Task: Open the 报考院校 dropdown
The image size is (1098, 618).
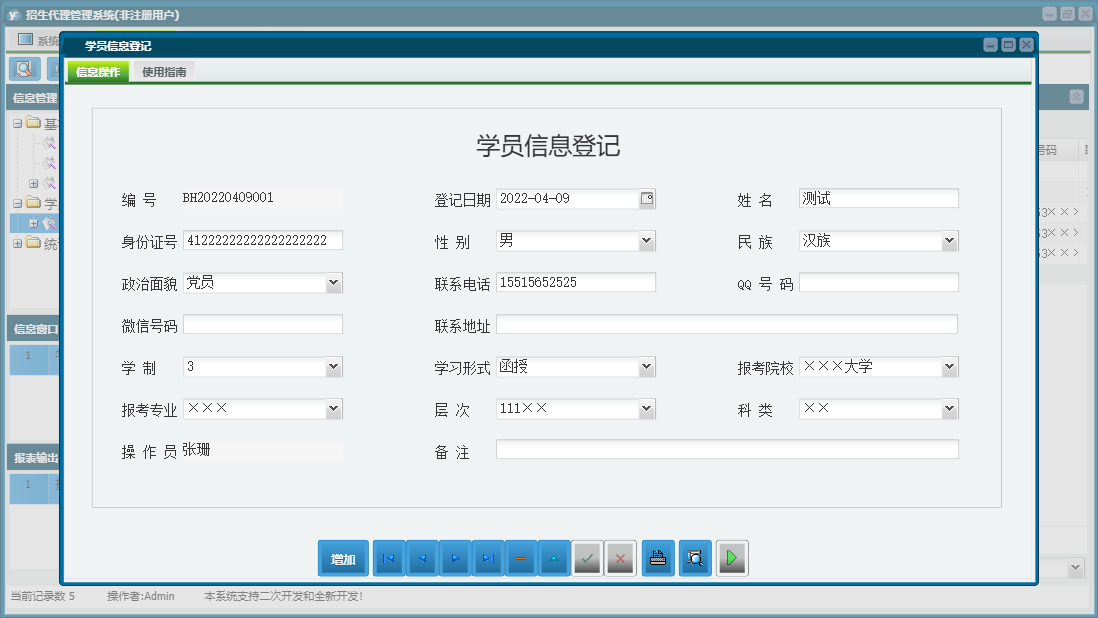Action: [950, 367]
